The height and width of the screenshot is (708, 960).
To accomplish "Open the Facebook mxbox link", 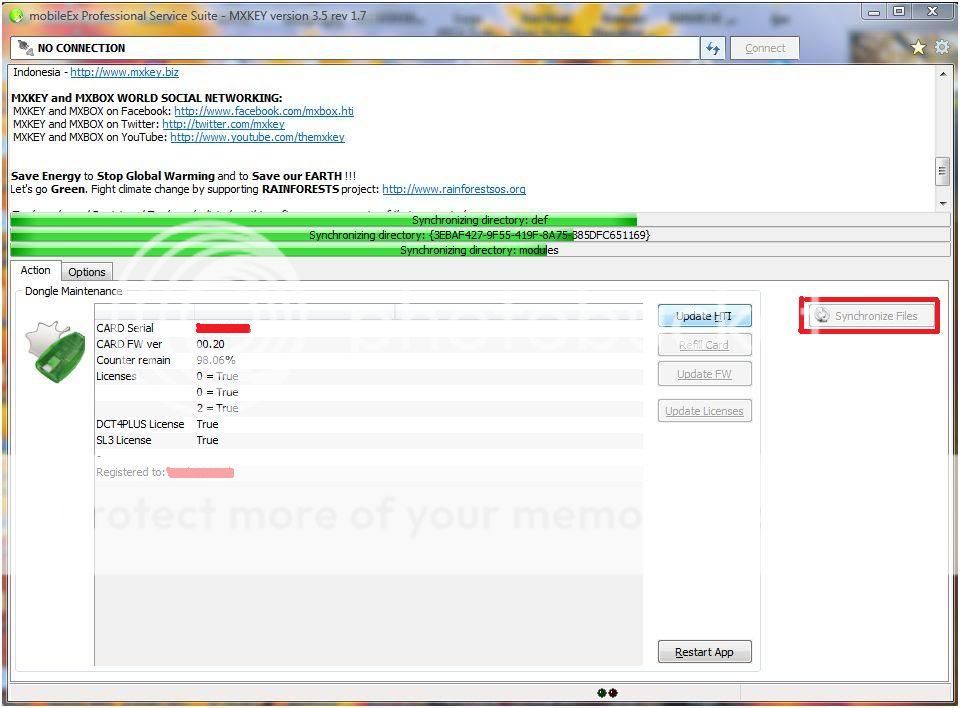I will [x=264, y=111].
